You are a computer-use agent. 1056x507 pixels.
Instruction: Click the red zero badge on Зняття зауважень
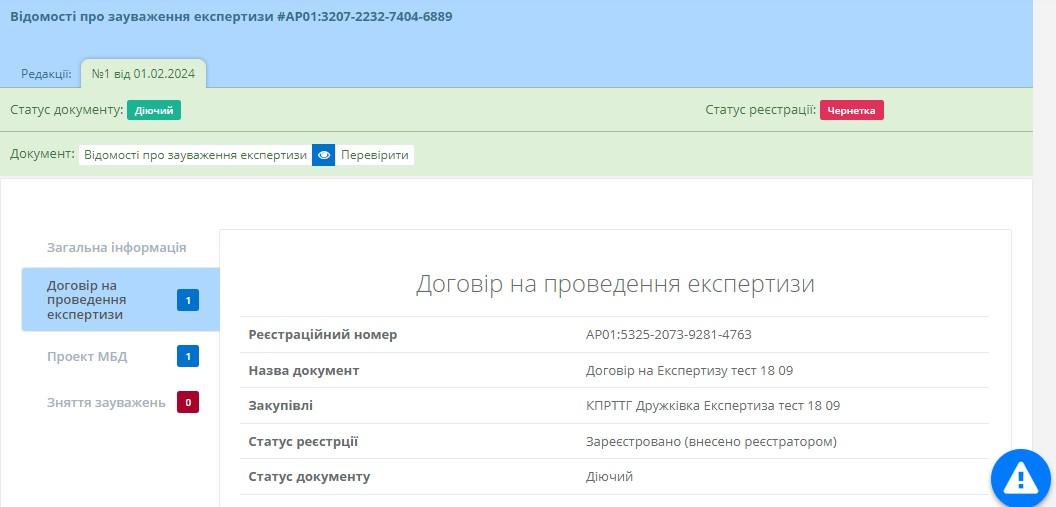[x=188, y=402]
